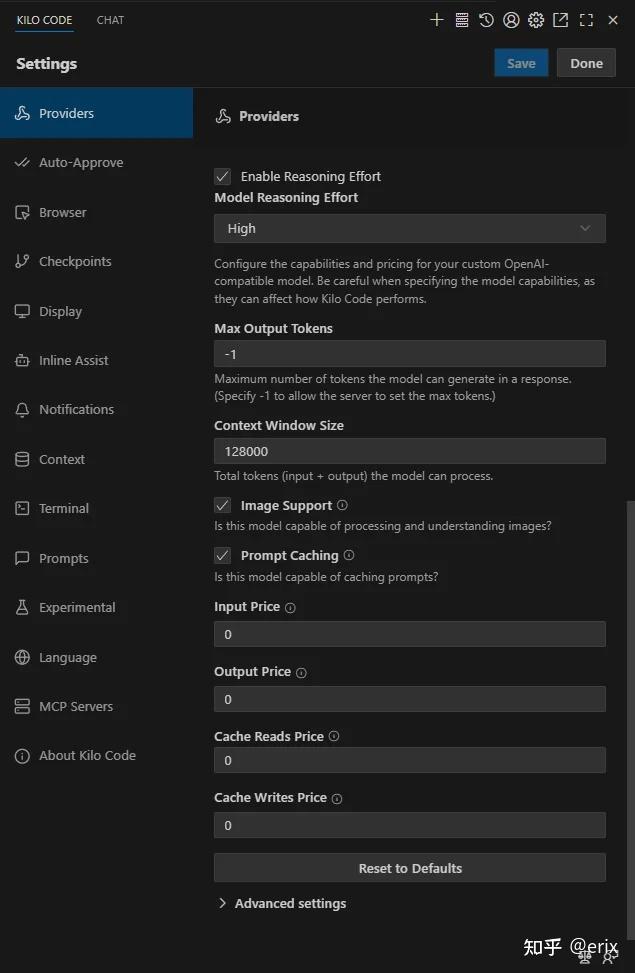Click the plus icon for new task
The image size is (635, 973).
436,20
